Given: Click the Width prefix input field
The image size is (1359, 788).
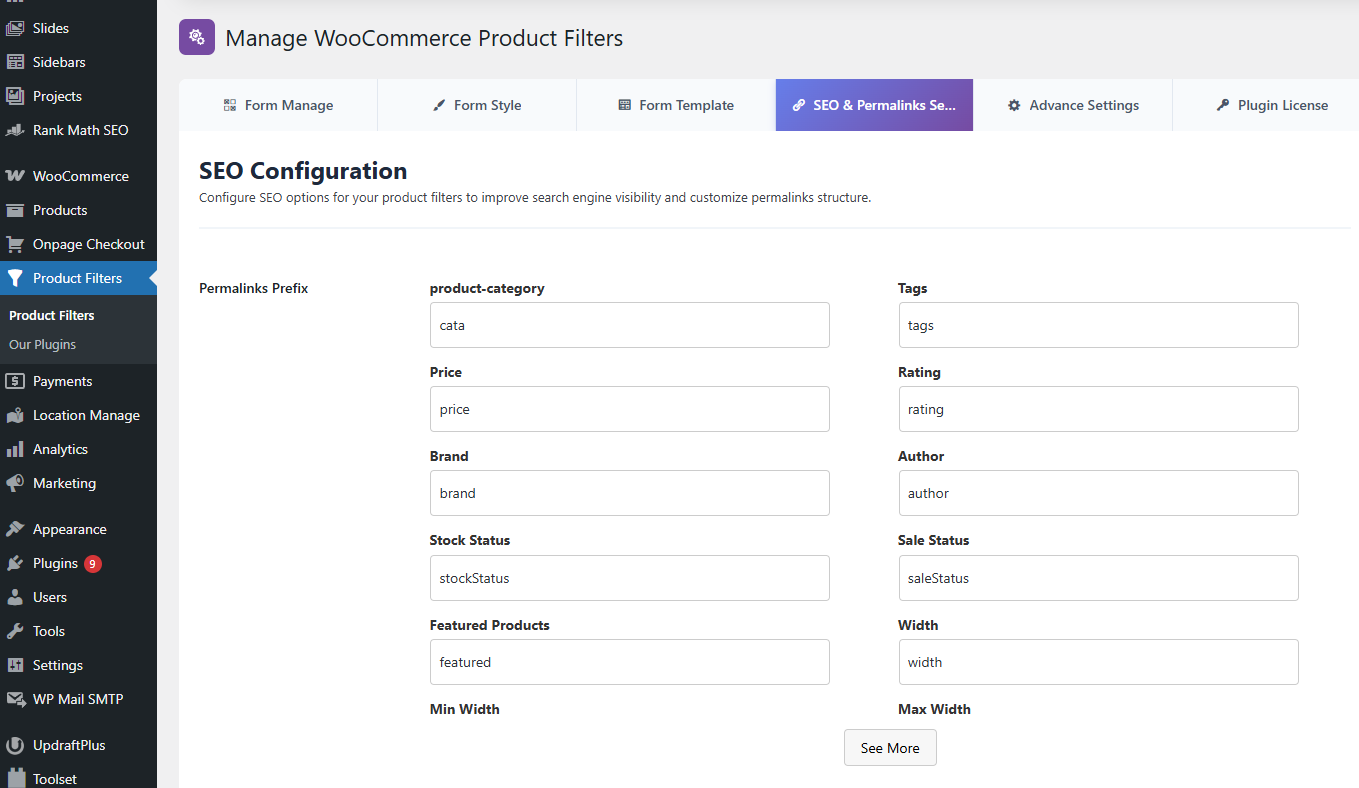Looking at the screenshot, I should coord(1098,662).
